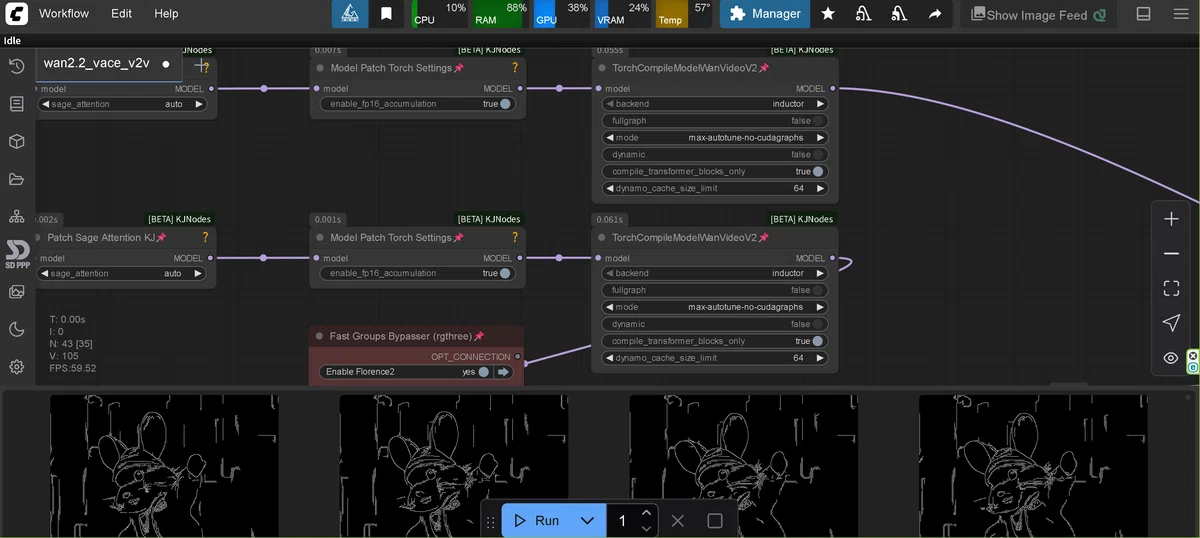
Task: Grab the run toolbar drag handle
Action: pyautogui.click(x=490, y=522)
